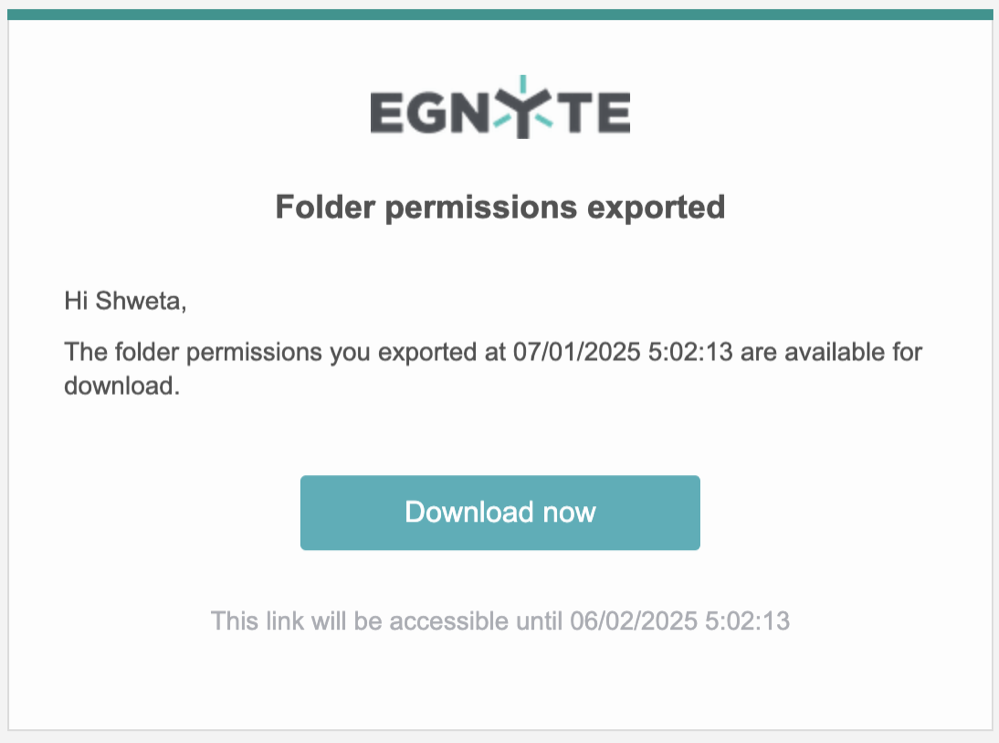The image size is (999, 743).
Task: Click the expiry date 06/02/2025 5:02:13
Action: pyautogui.click(x=680, y=621)
